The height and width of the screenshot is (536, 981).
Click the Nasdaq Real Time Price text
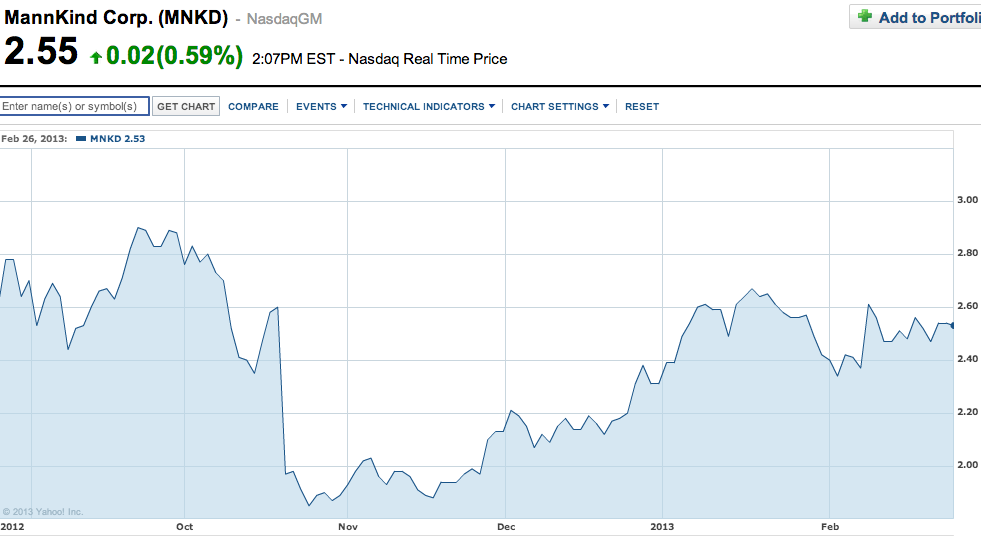(x=428, y=59)
